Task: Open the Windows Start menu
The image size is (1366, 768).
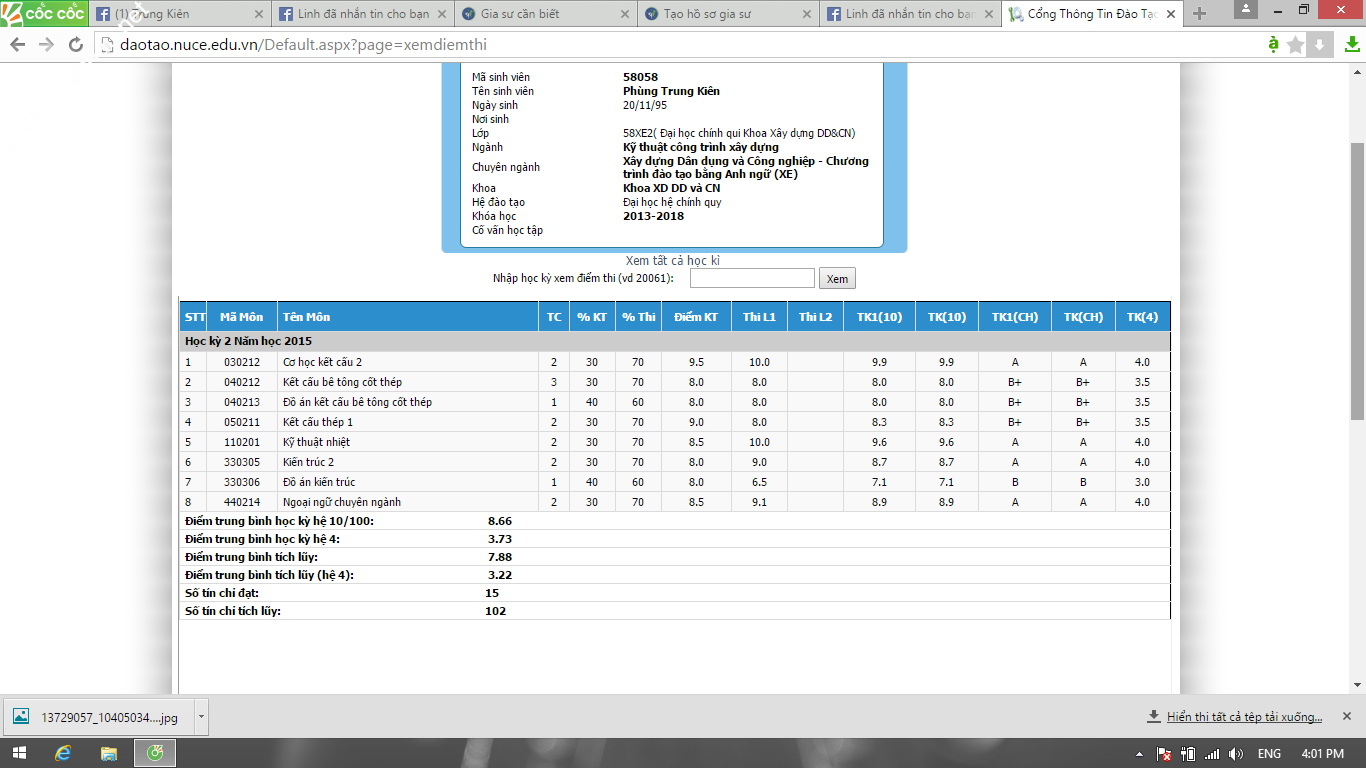Action: click(x=19, y=753)
